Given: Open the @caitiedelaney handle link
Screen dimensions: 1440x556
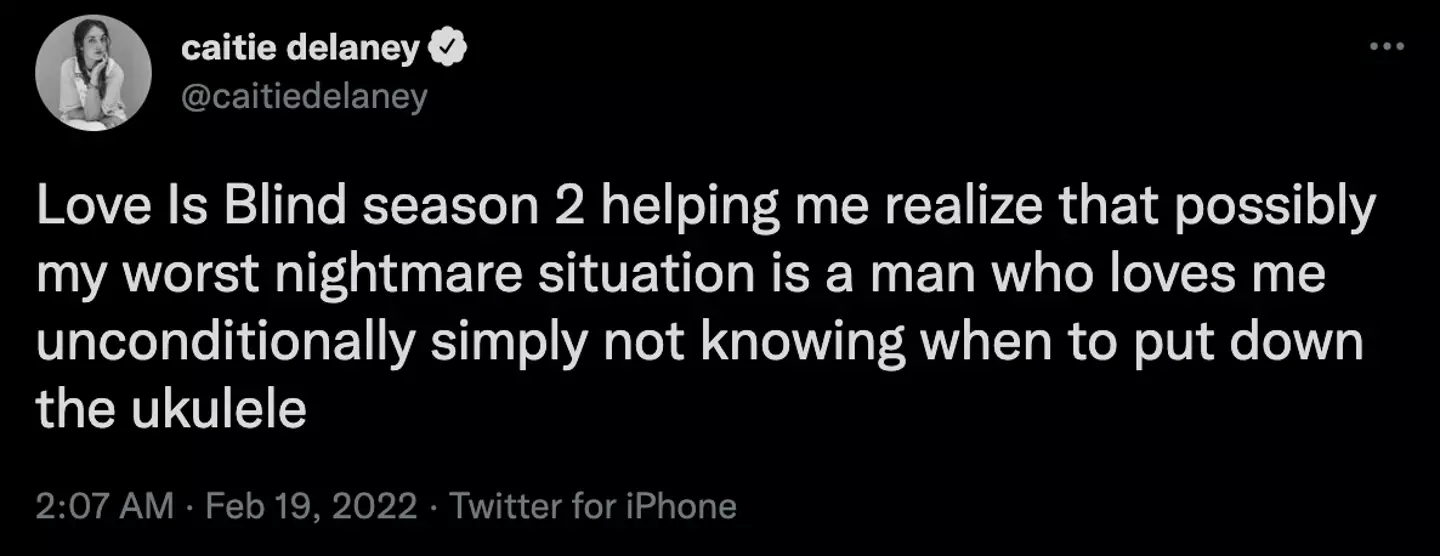Looking at the screenshot, I should [x=304, y=96].
